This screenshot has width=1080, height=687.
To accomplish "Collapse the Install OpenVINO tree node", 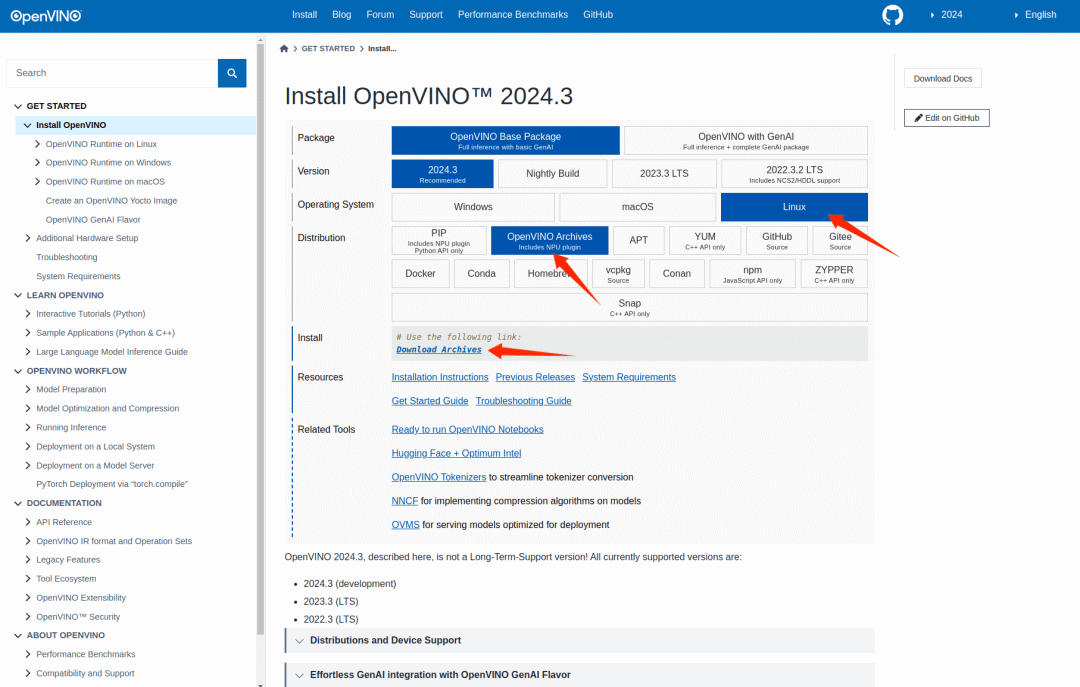I will pos(28,125).
